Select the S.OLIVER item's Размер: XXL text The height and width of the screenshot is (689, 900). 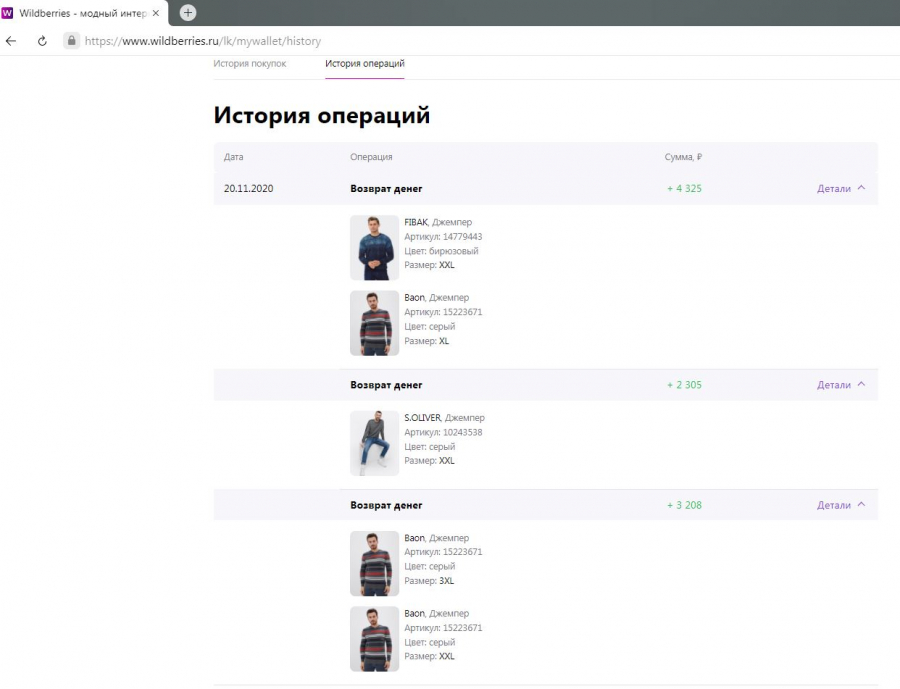point(429,460)
